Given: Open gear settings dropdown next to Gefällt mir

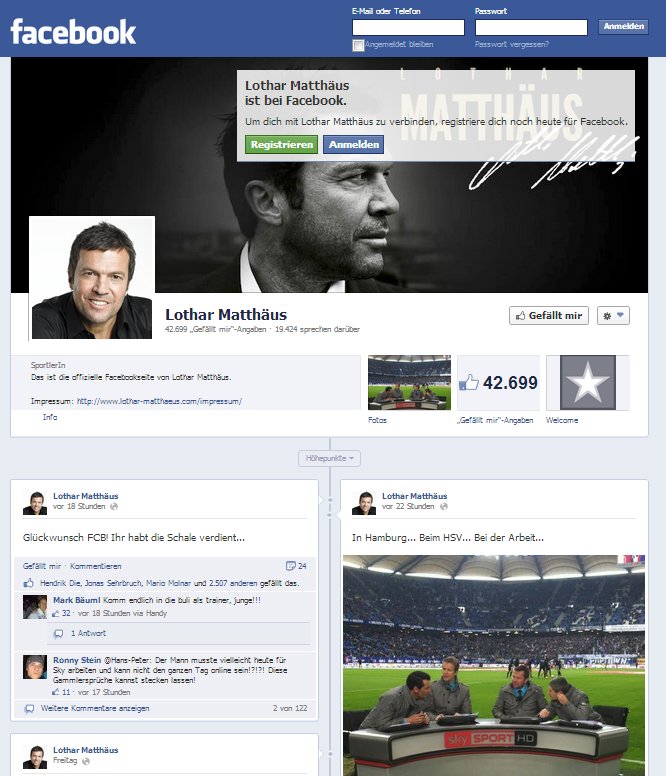Looking at the screenshot, I should 613,316.
